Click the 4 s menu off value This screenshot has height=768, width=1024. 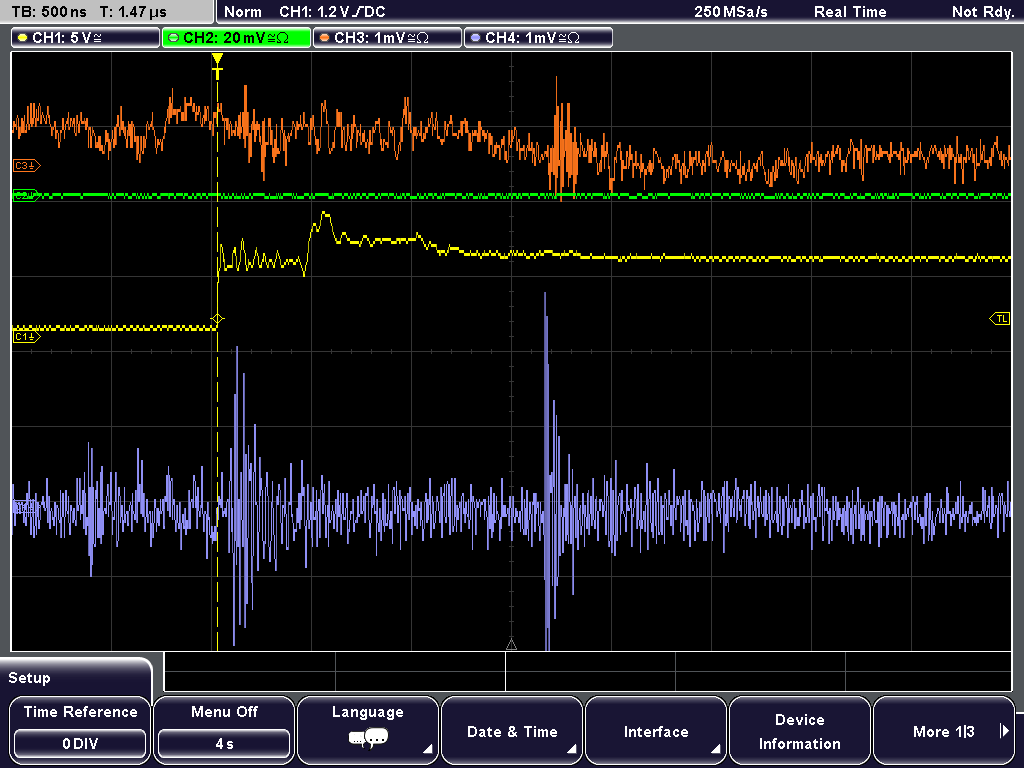pos(224,744)
